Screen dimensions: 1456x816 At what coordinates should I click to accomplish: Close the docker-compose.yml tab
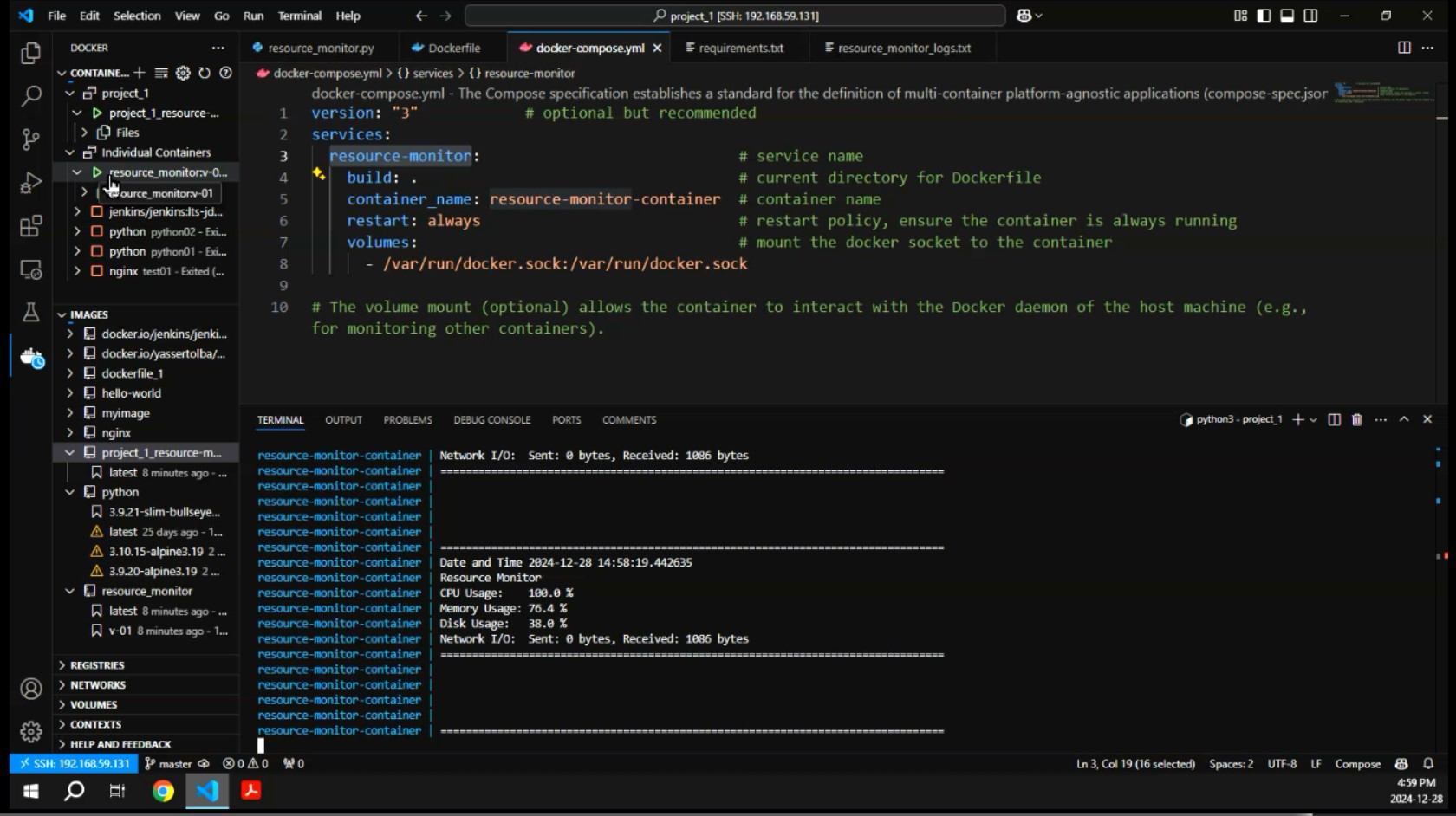tap(657, 48)
